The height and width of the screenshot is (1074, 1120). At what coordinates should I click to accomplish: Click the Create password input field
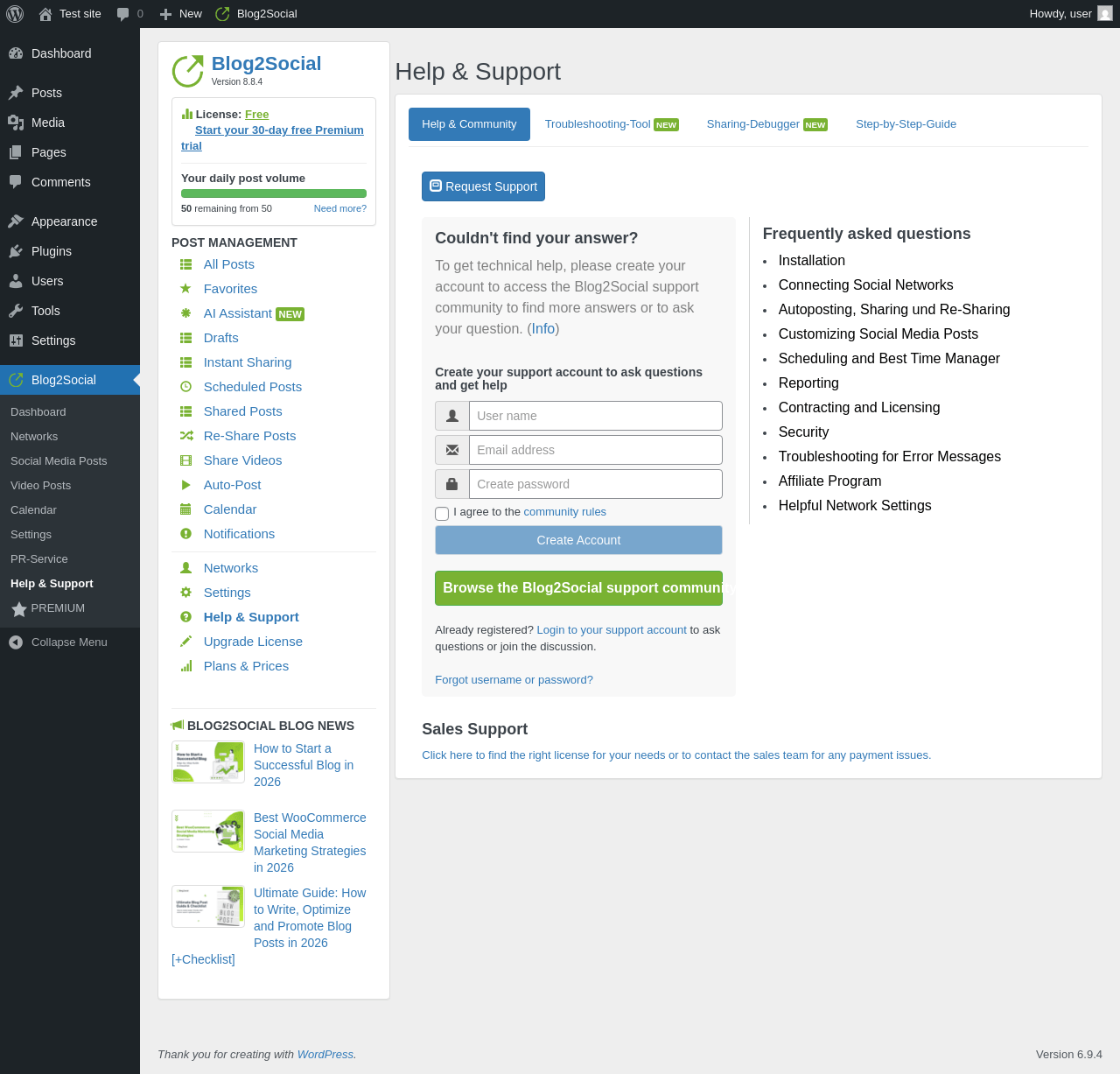coord(596,484)
